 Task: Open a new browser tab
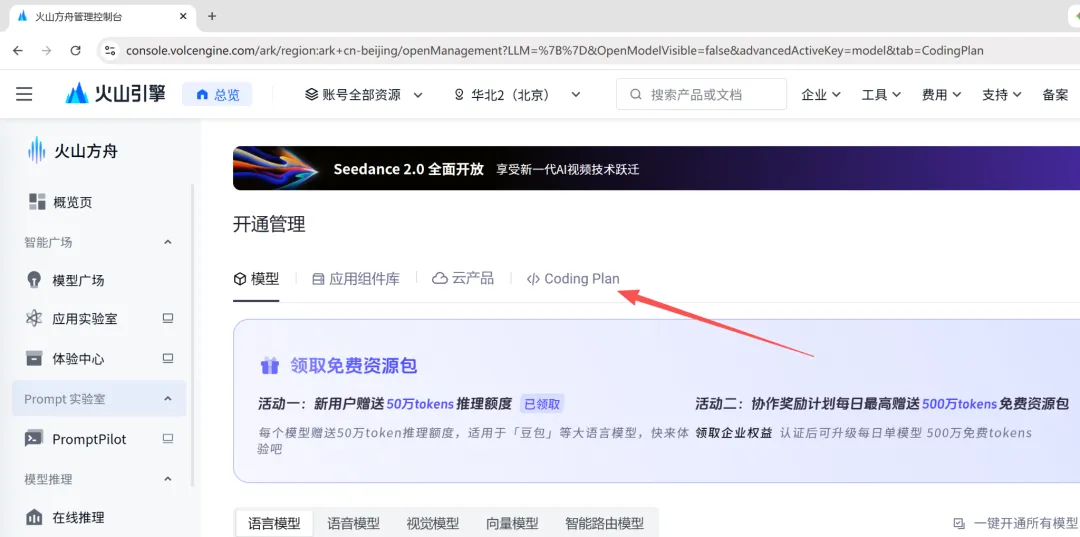pyautogui.click(x=212, y=16)
